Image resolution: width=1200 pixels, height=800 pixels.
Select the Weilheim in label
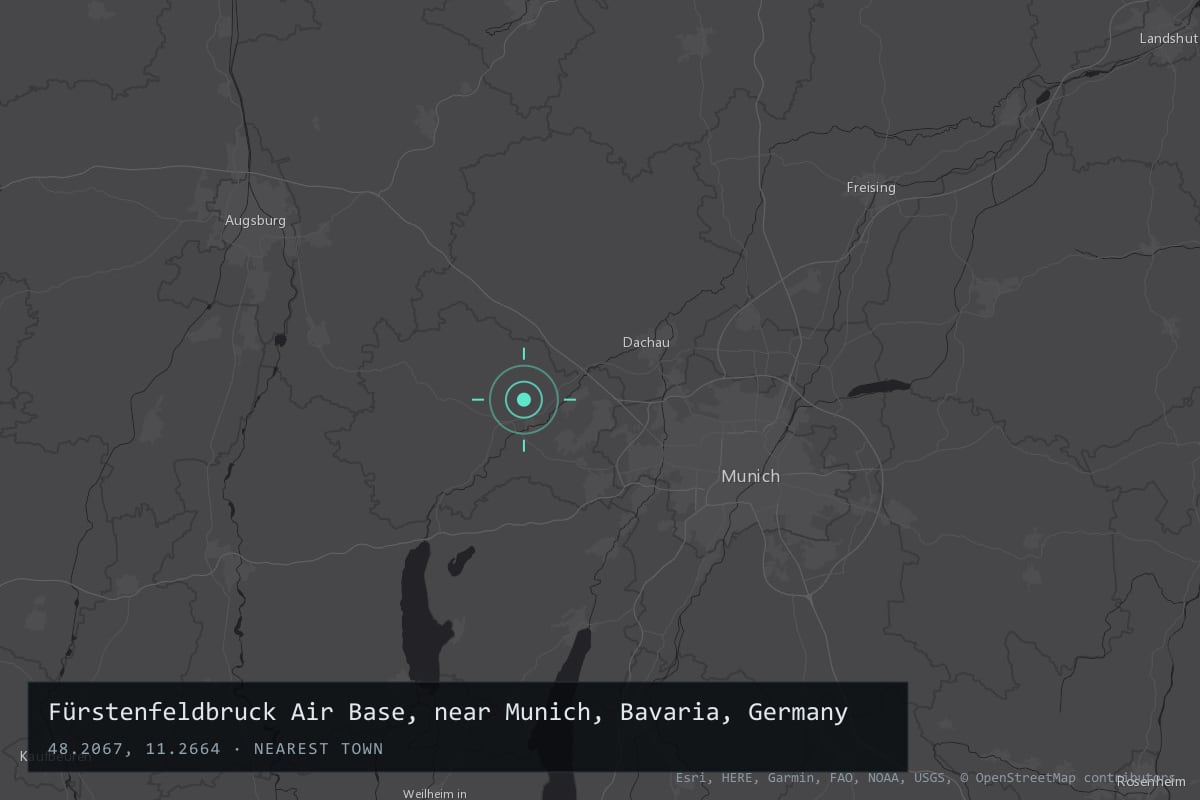coord(435,793)
